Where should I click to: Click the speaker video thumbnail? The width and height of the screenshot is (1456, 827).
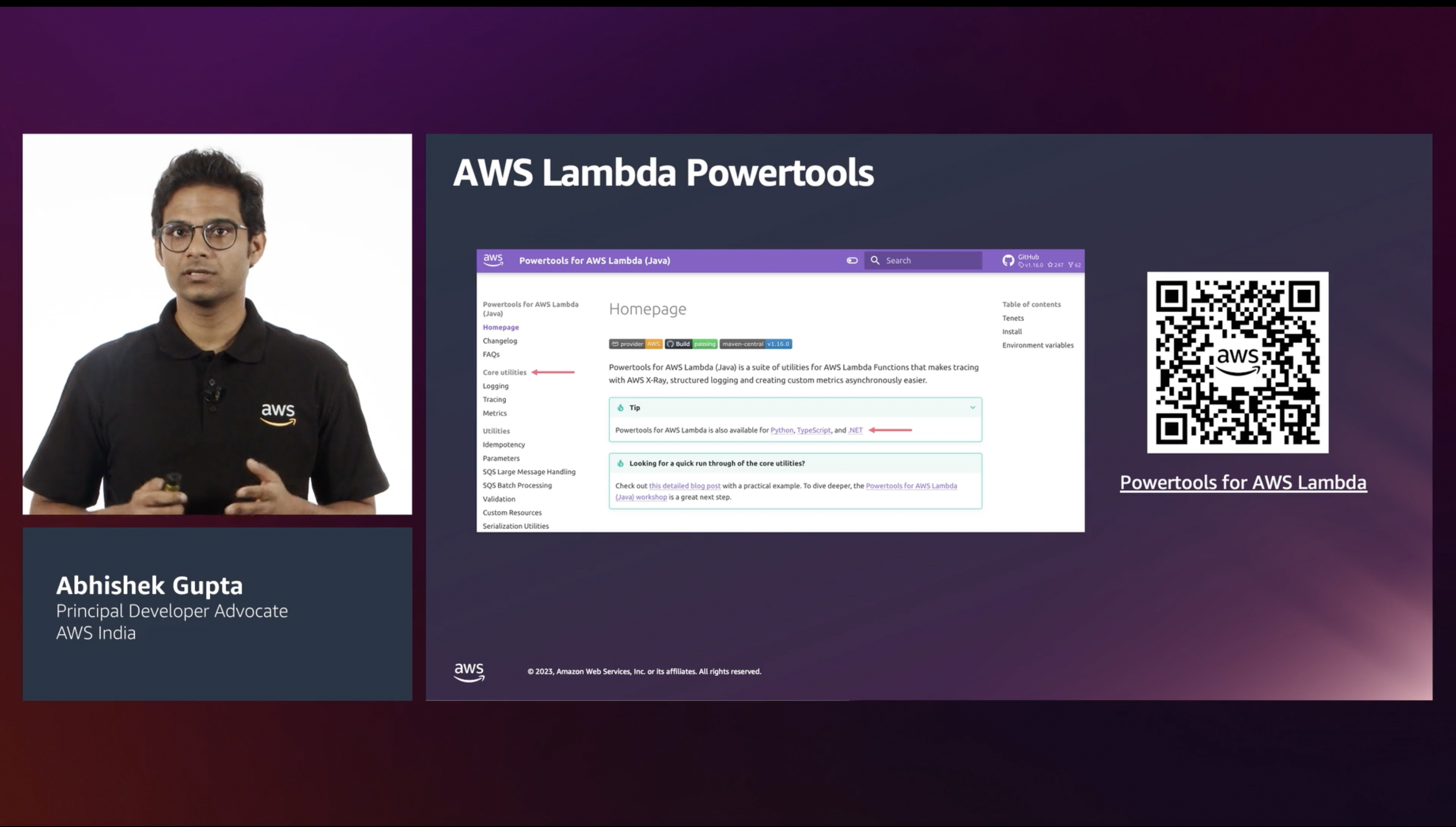tap(217, 324)
